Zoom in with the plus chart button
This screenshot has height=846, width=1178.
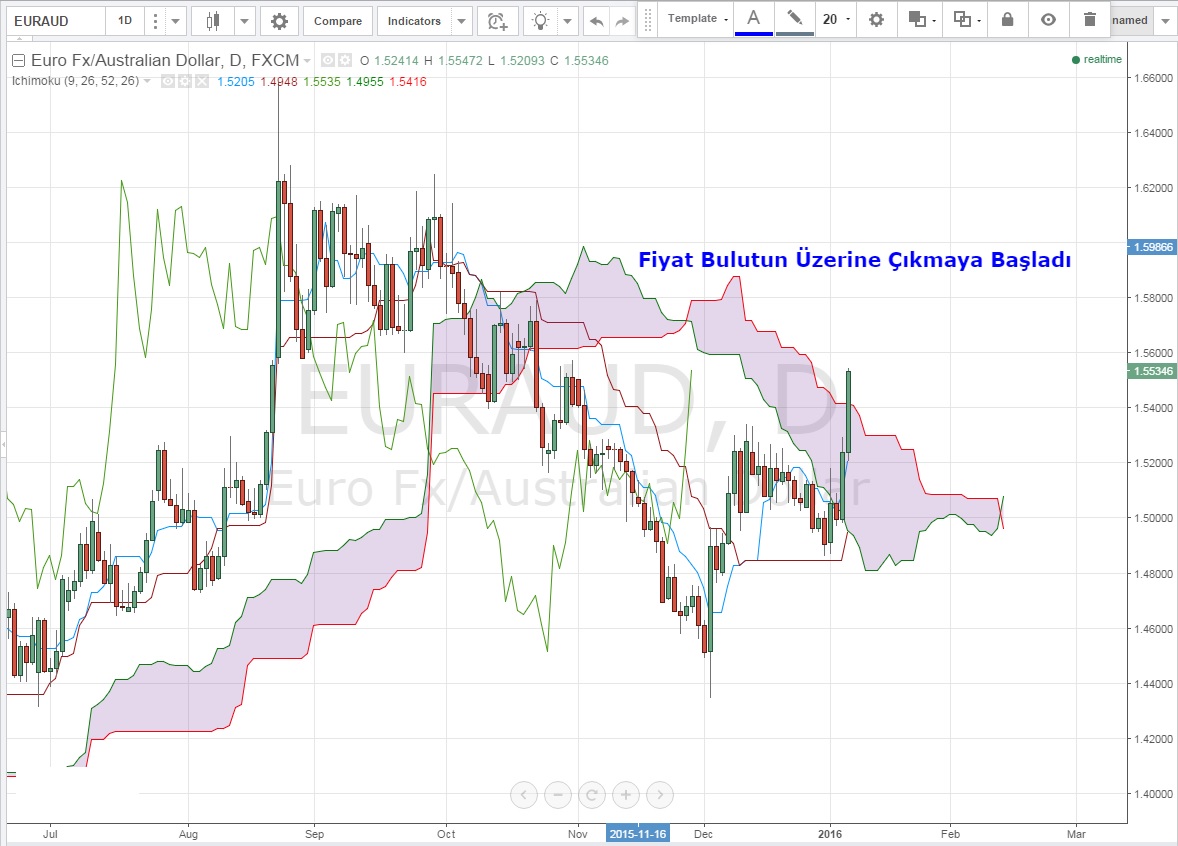pyautogui.click(x=625, y=795)
